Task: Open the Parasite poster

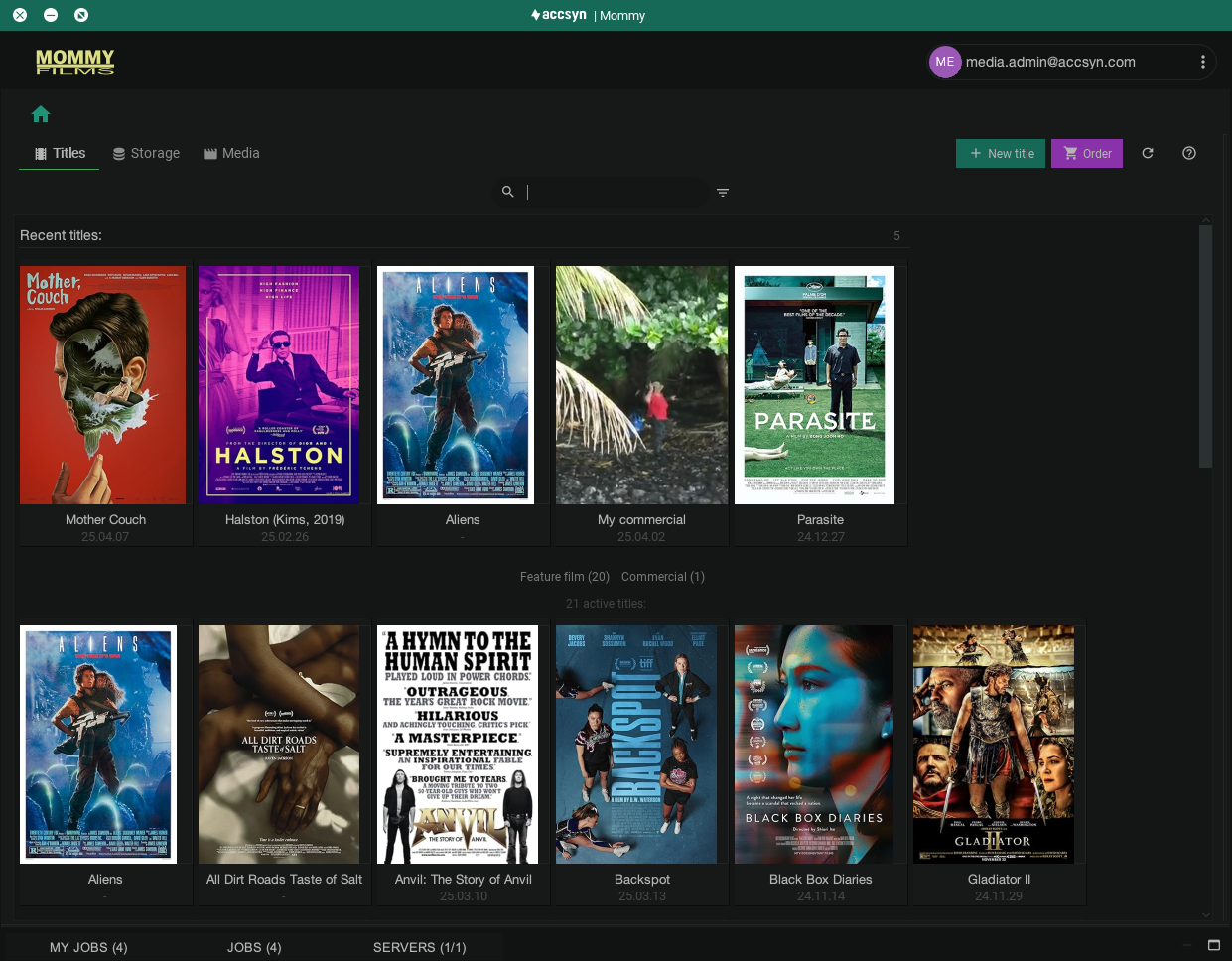Action: (x=814, y=385)
